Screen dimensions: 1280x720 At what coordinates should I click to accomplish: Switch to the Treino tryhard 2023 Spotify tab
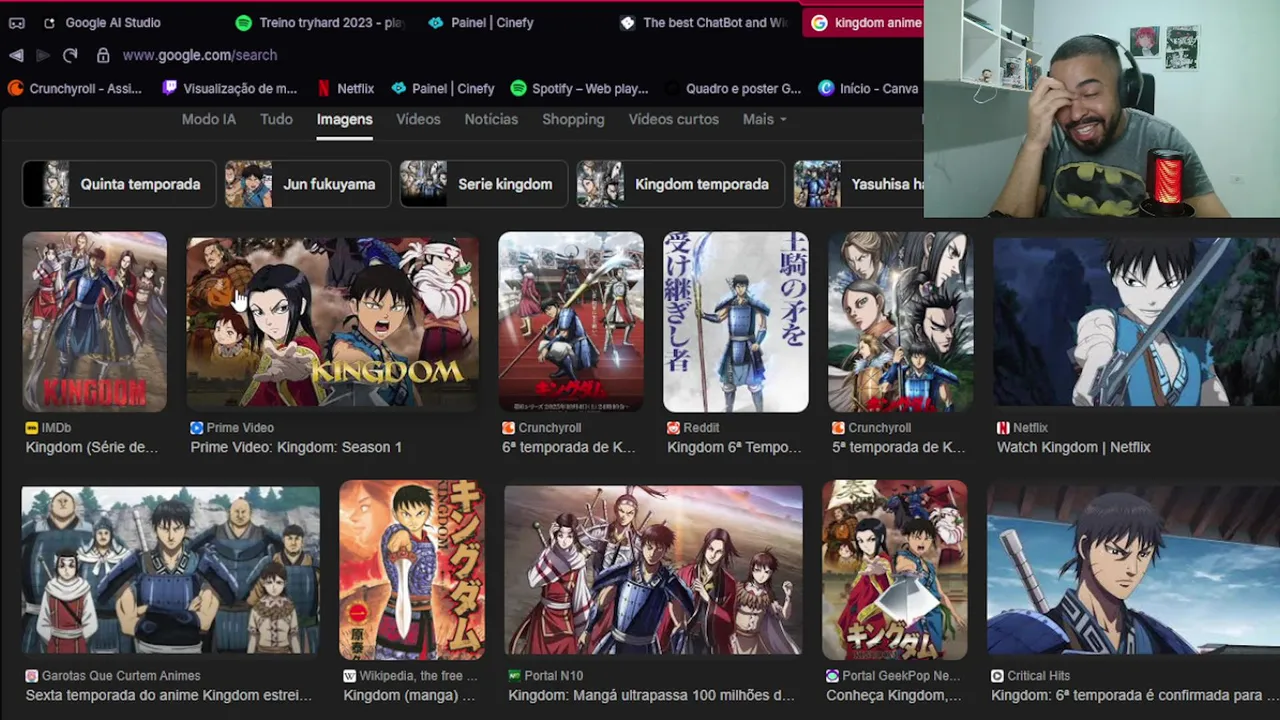[320, 22]
